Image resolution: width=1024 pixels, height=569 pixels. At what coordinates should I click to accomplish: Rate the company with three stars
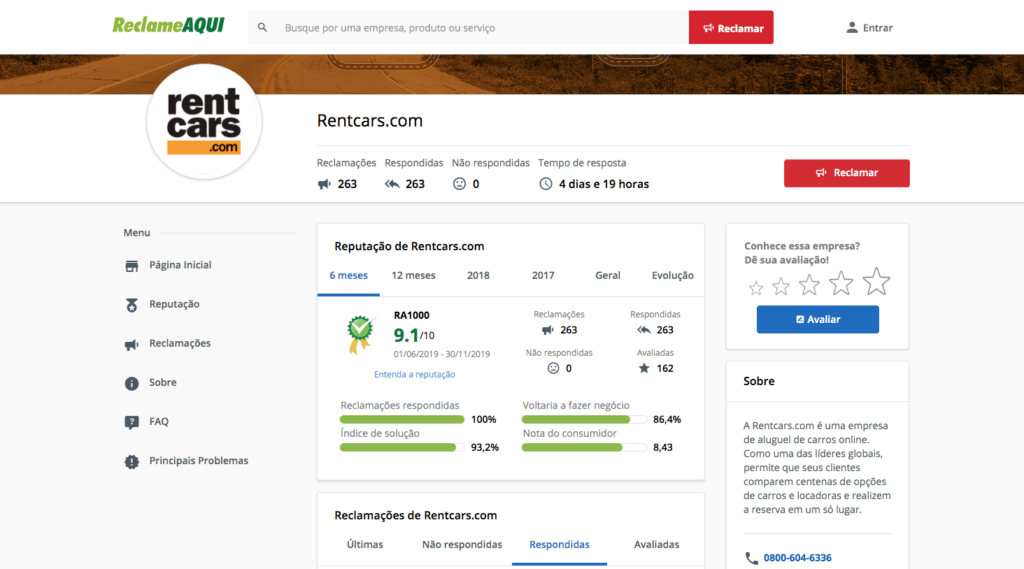point(809,284)
